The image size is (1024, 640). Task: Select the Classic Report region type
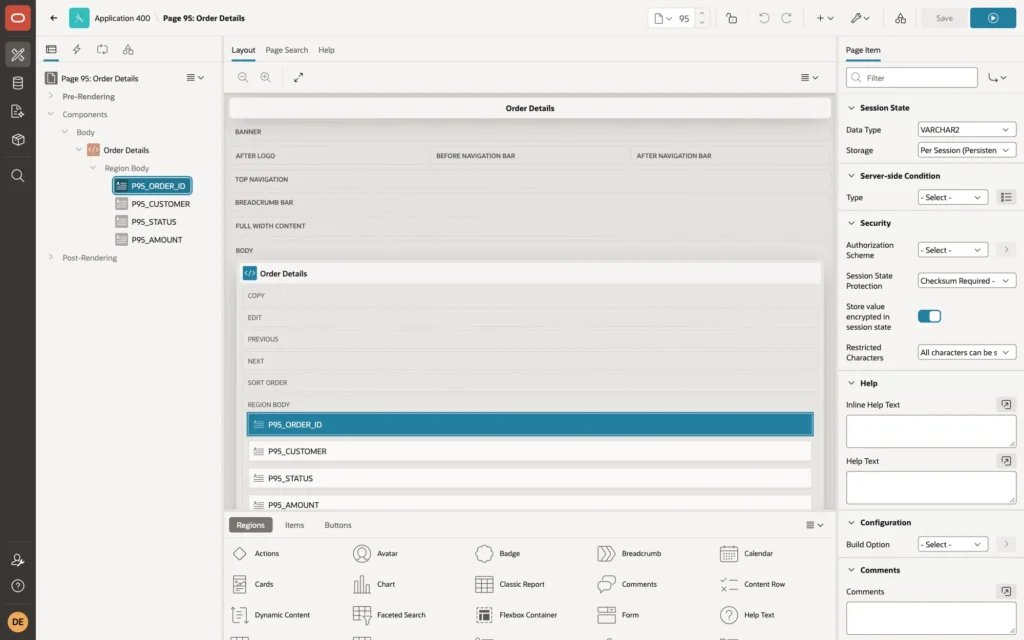(510, 584)
